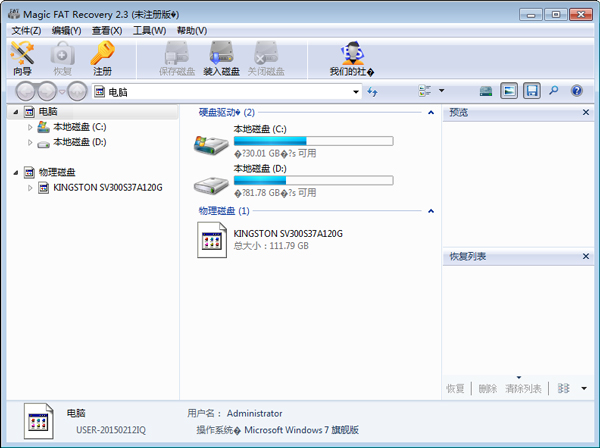Select 电脑 in the tree
Viewport: 600px width, 448px height.
tap(48, 112)
